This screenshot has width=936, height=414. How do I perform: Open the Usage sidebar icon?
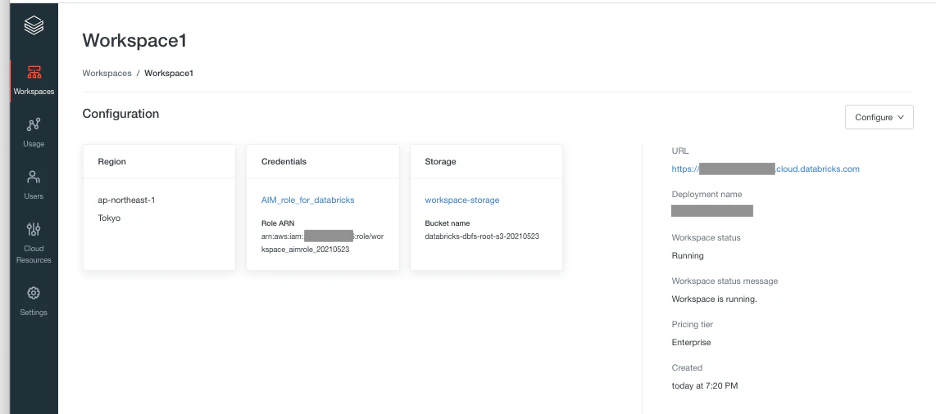pos(34,125)
